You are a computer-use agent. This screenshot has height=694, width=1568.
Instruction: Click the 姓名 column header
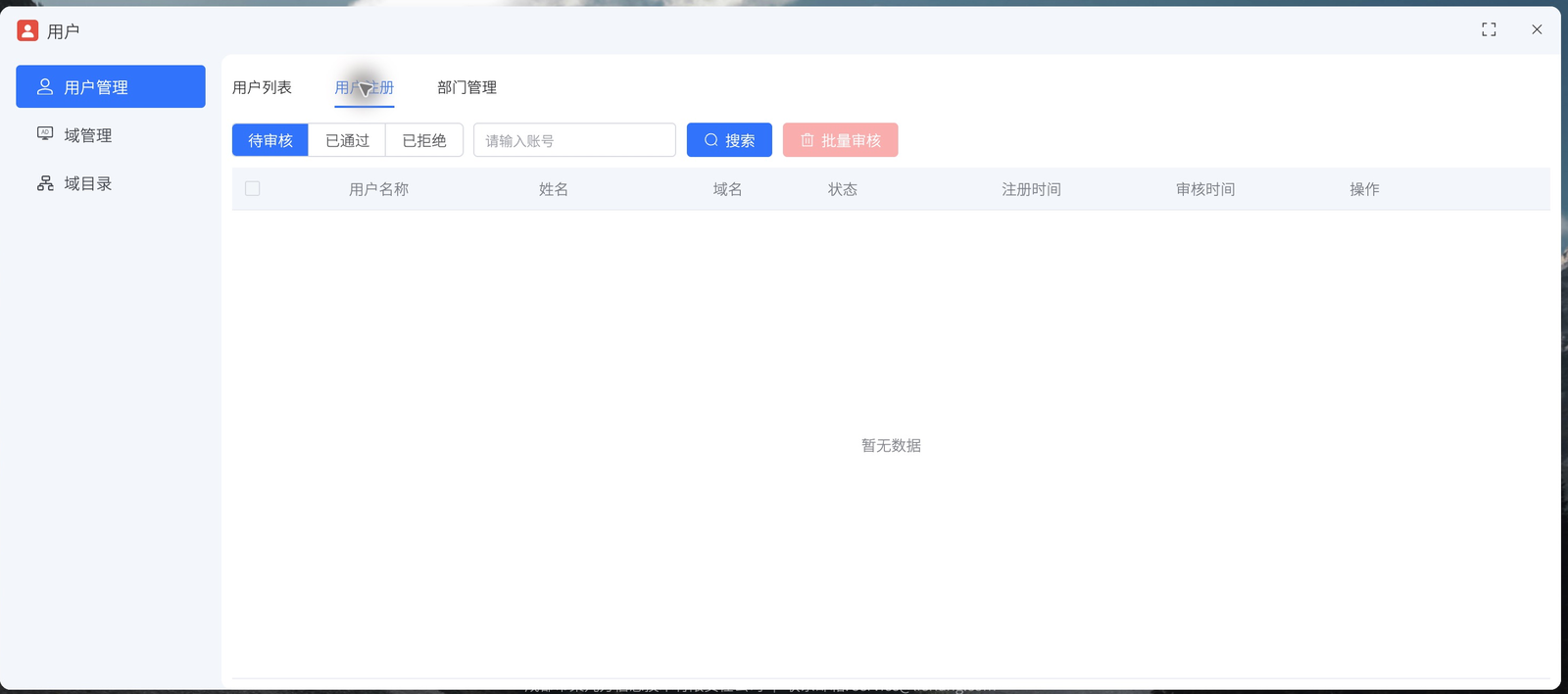(554, 189)
